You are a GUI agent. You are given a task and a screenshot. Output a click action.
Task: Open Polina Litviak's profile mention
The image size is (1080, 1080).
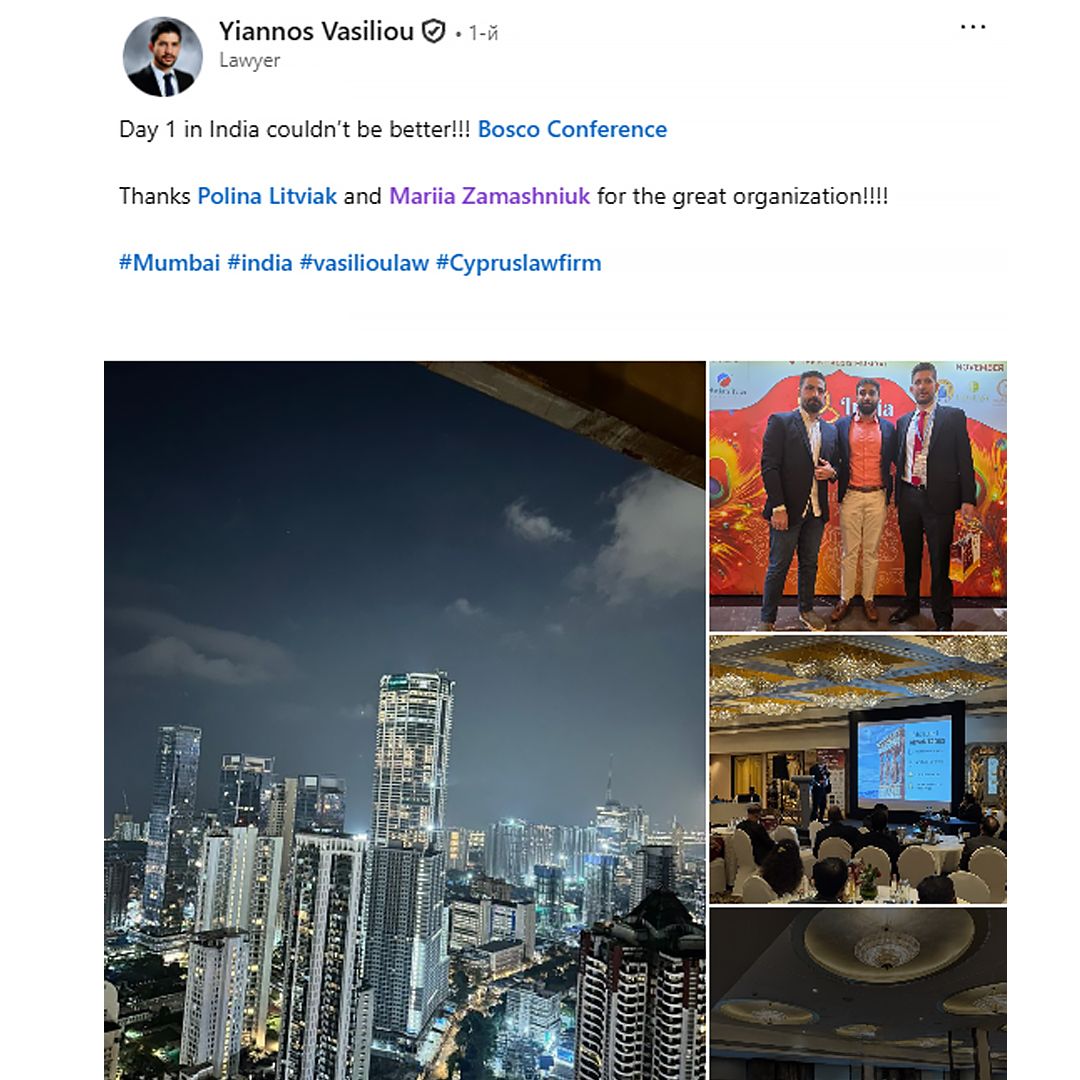pyautogui.click(x=267, y=196)
